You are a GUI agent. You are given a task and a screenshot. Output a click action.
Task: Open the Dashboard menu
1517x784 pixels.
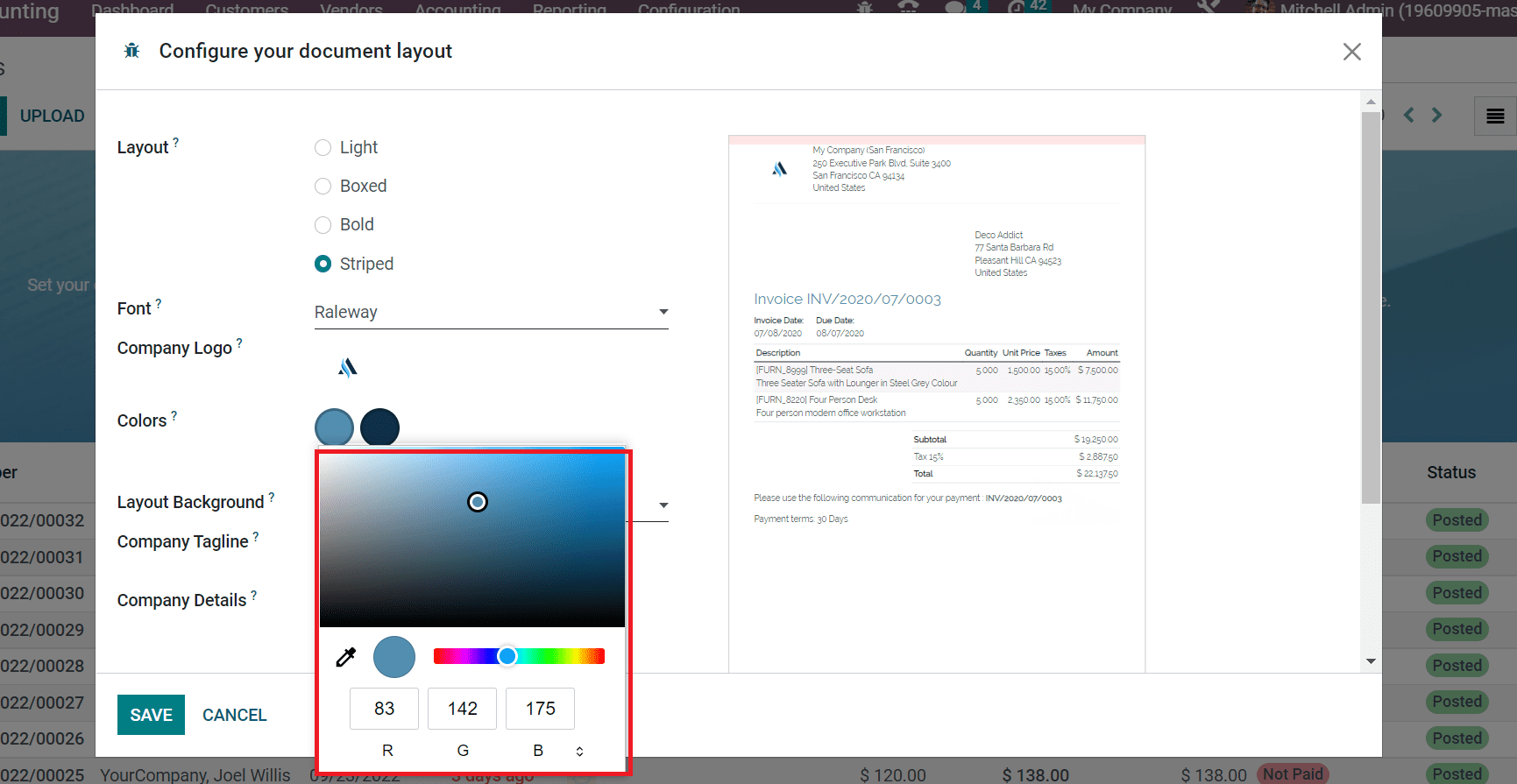[132, 10]
